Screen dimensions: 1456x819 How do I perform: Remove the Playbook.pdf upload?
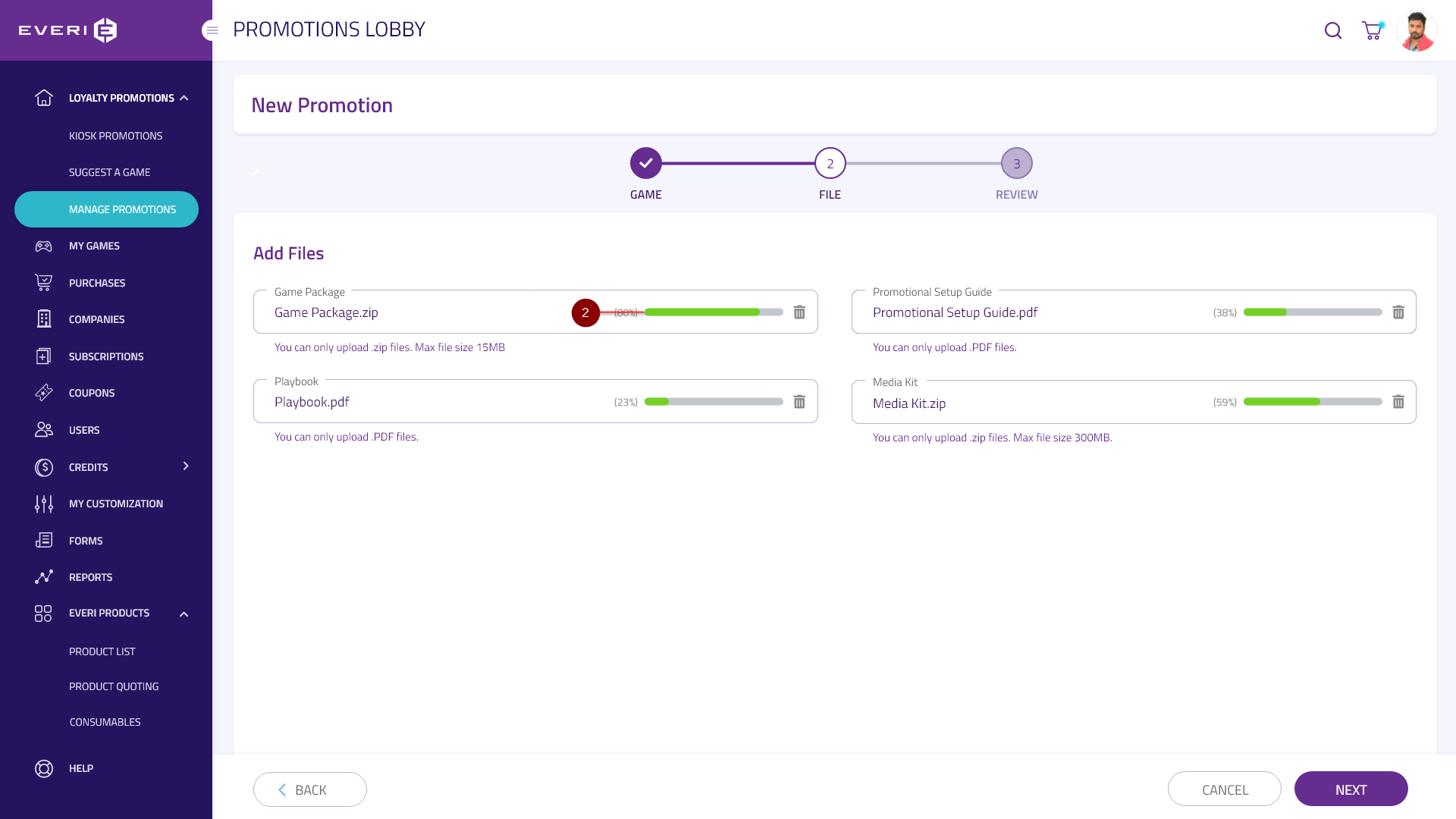pos(799,402)
